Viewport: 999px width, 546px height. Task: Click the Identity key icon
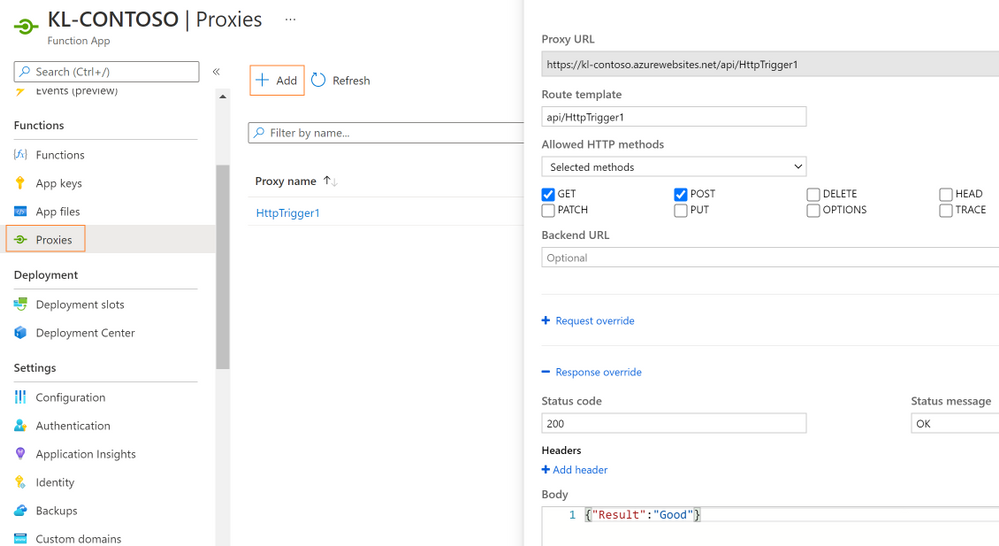[20, 482]
